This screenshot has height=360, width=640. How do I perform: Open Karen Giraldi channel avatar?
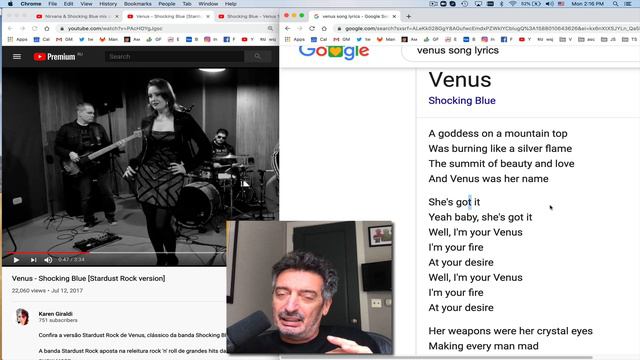[22, 317]
